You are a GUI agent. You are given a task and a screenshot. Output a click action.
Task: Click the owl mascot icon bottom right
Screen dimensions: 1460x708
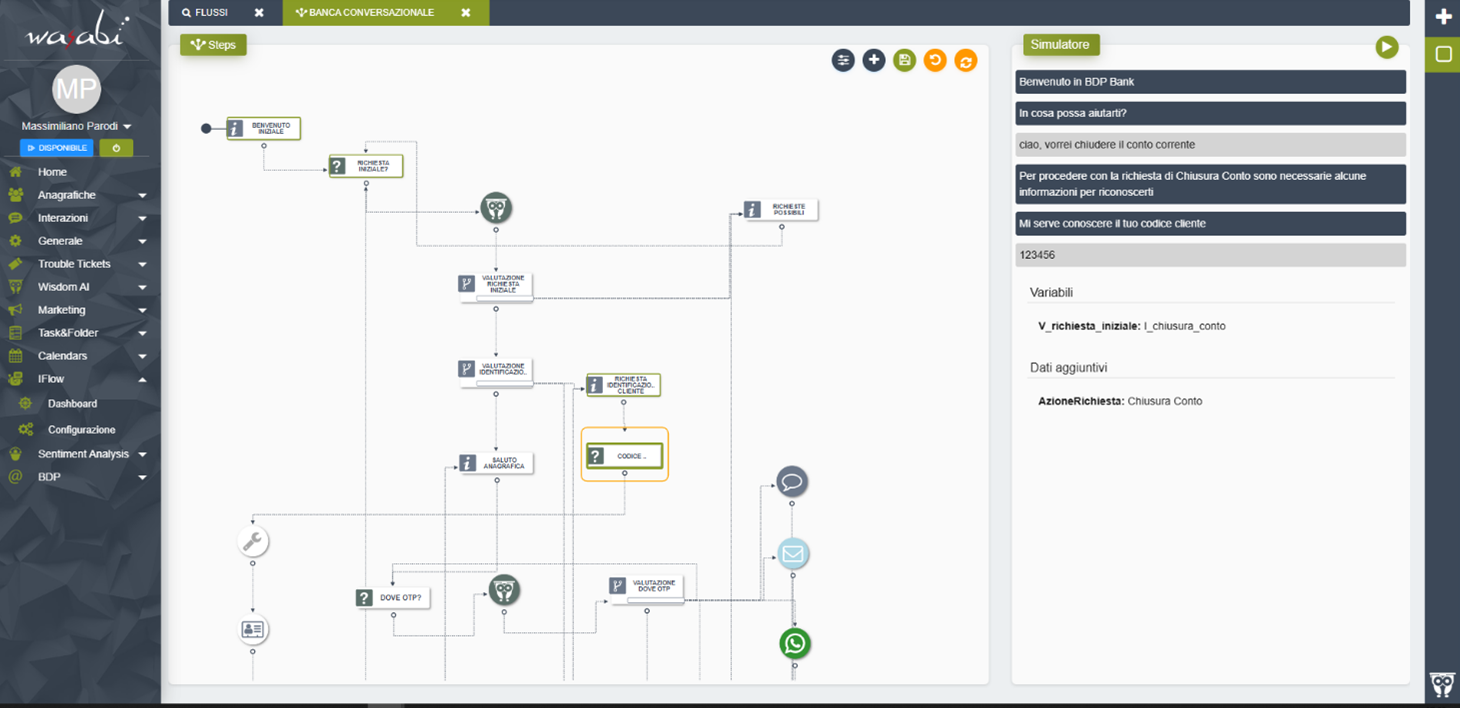[1441, 685]
